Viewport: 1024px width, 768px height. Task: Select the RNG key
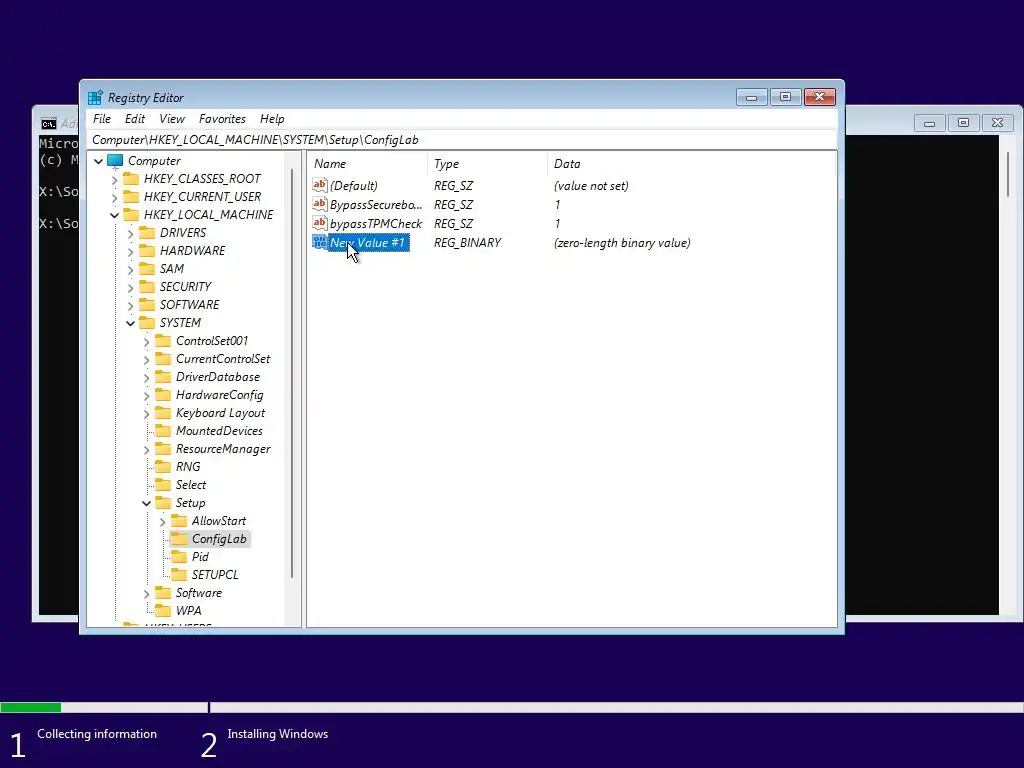(x=188, y=467)
